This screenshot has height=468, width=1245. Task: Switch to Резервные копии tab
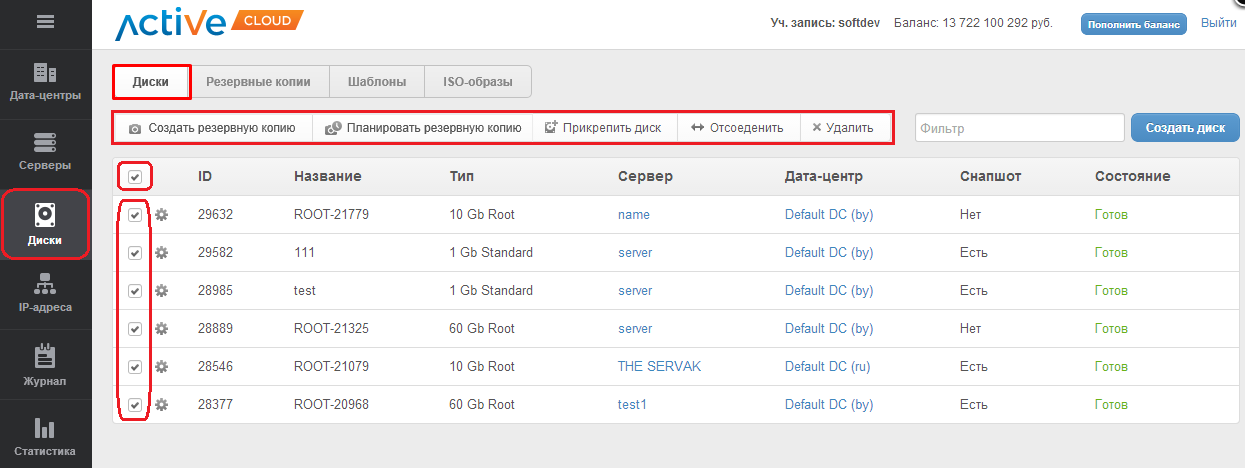pyautogui.click(x=258, y=82)
